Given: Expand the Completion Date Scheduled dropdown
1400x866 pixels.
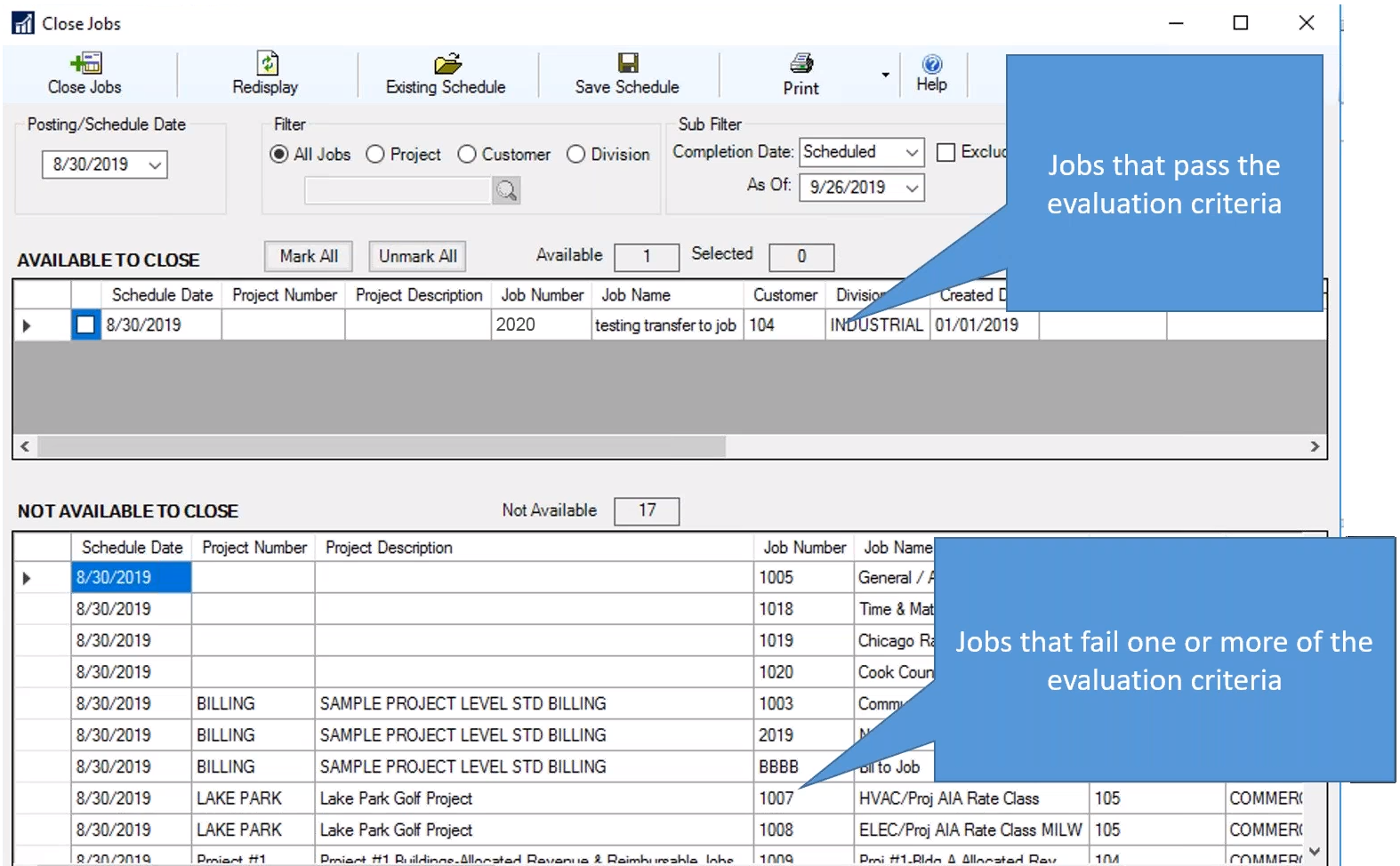Looking at the screenshot, I should [912, 153].
